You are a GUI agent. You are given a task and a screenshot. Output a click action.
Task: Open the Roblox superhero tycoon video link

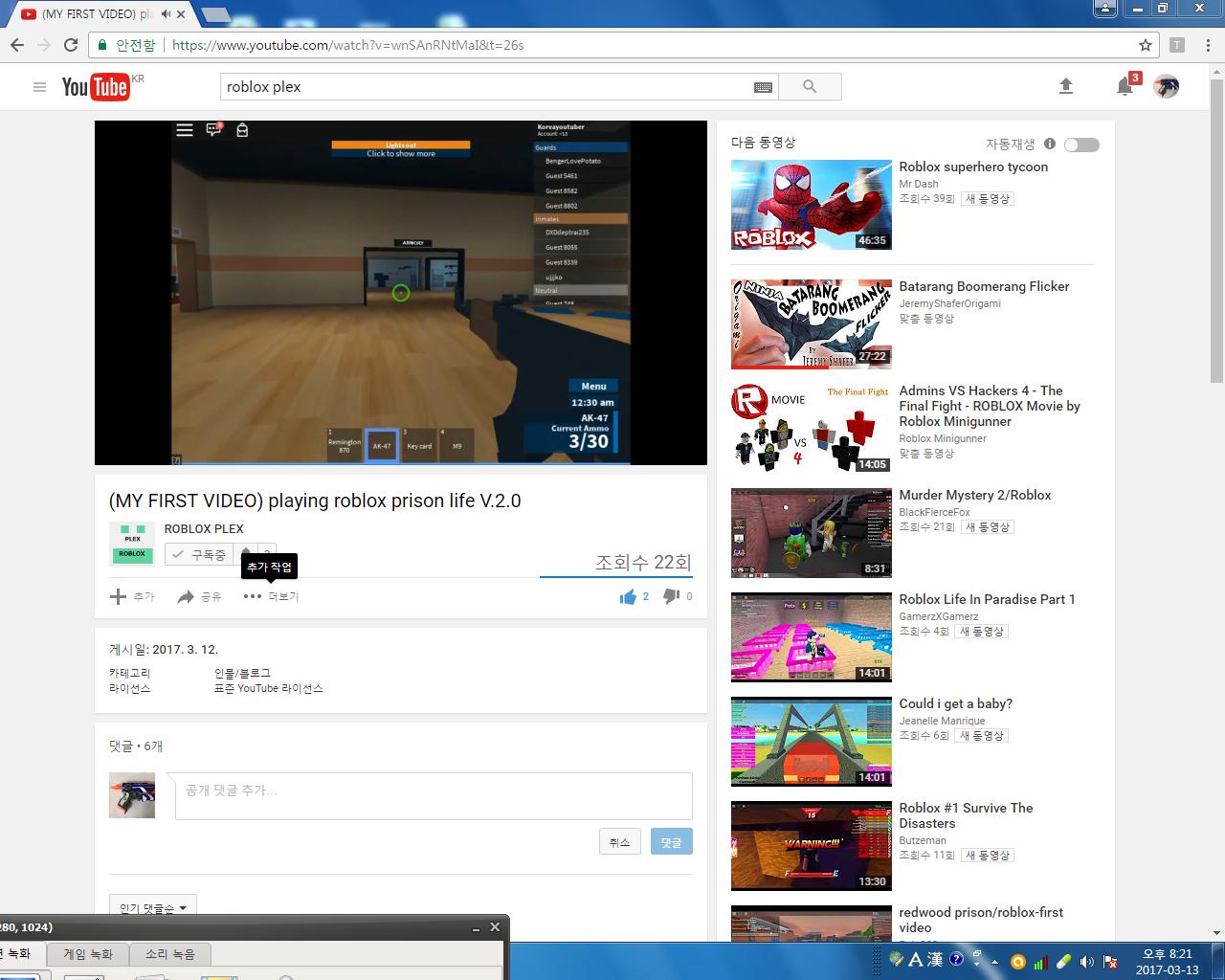tap(973, 167)
